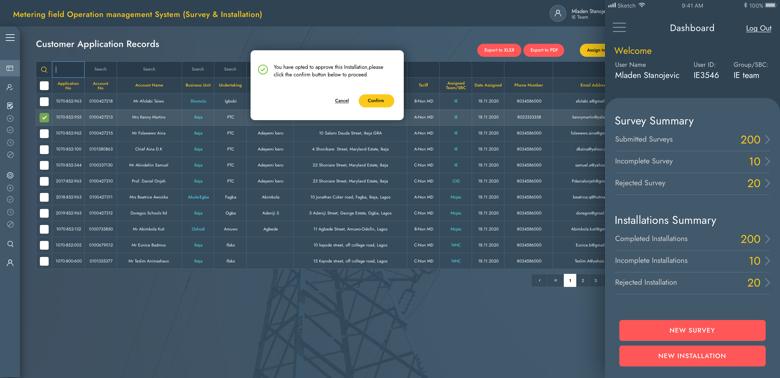780x378 pixels.
Task: Uncheck the Mrs Kenny Martins row checkbox
Action: point(44,117)
